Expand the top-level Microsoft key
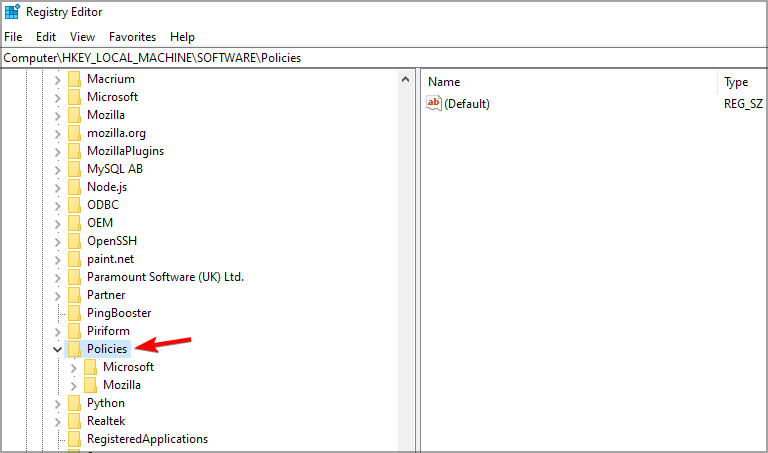 pyautogui.click(x=57, y=97)
